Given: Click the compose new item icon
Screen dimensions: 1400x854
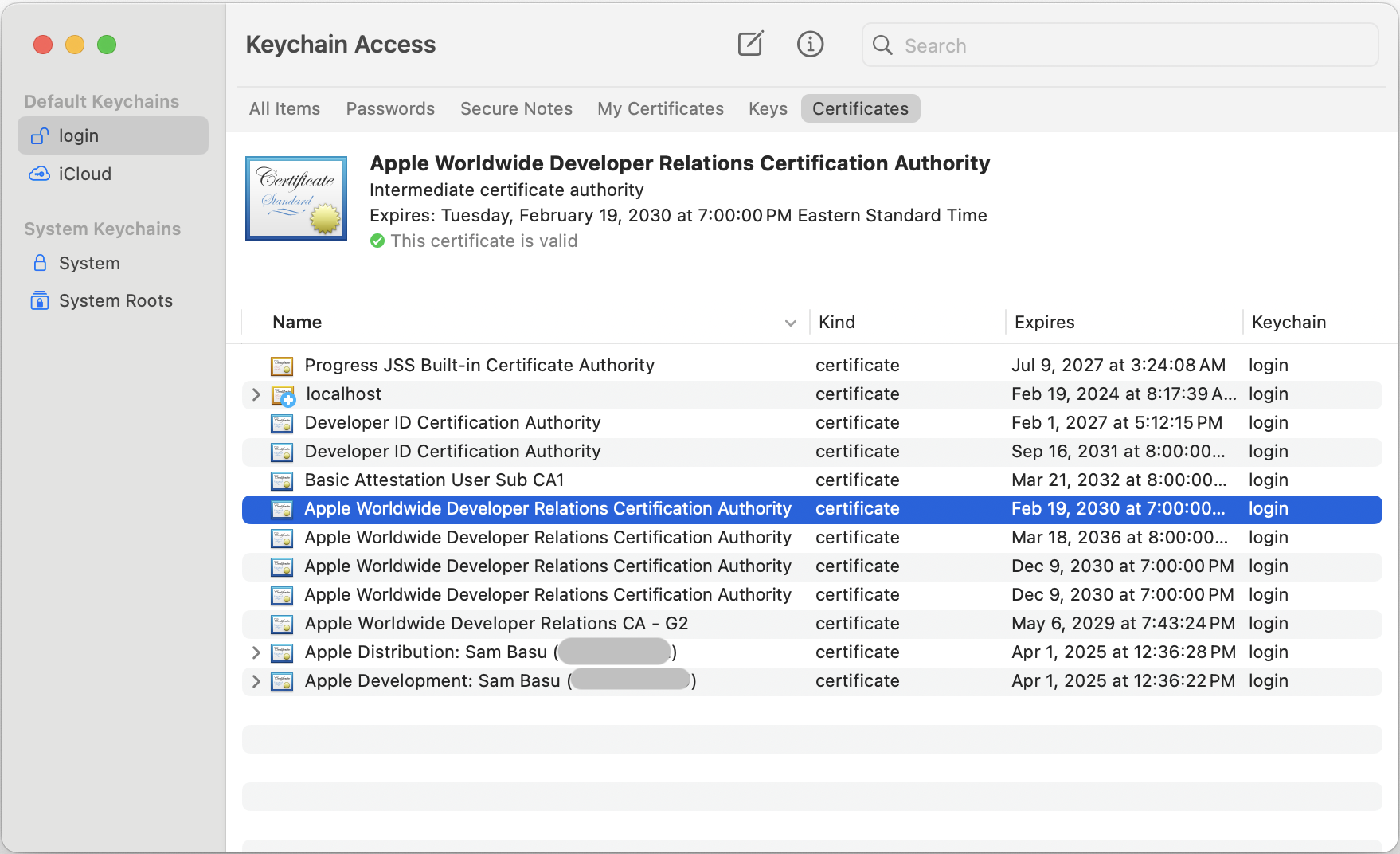Looking at the screenshot, I should click(750, 45).
